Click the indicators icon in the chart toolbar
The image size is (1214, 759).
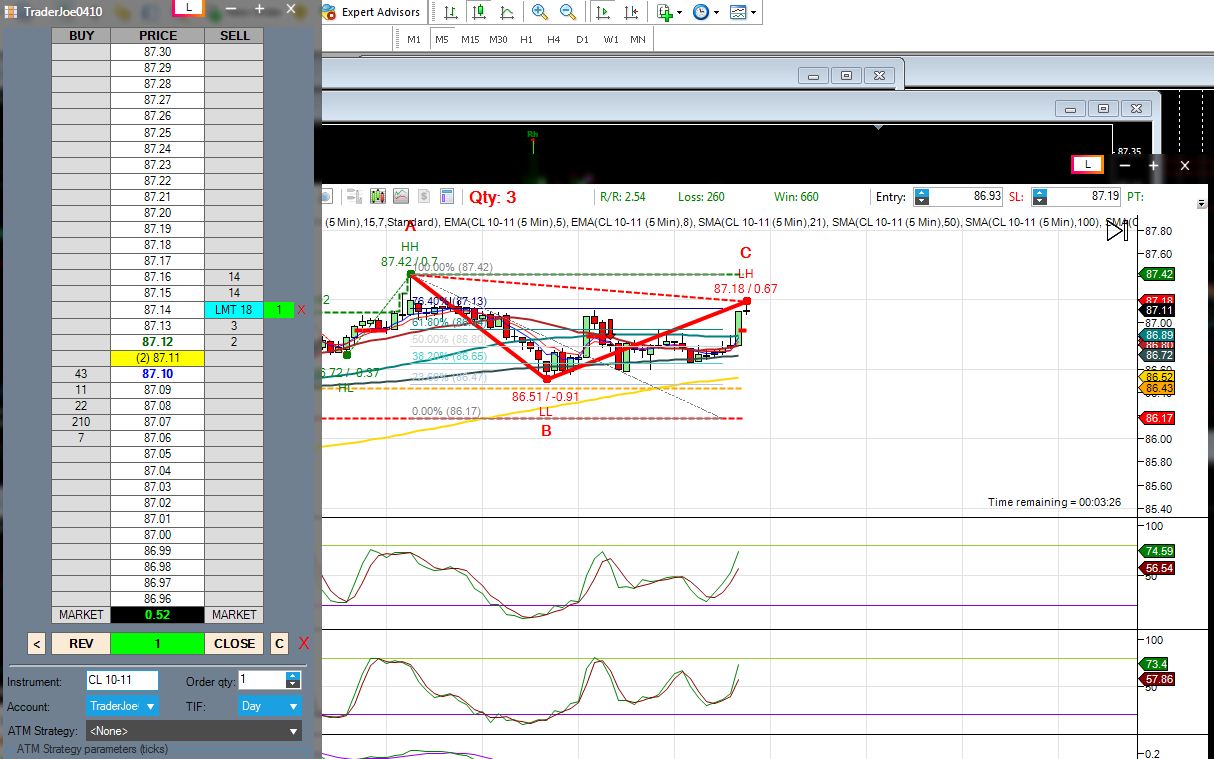[x=401, y=196]
